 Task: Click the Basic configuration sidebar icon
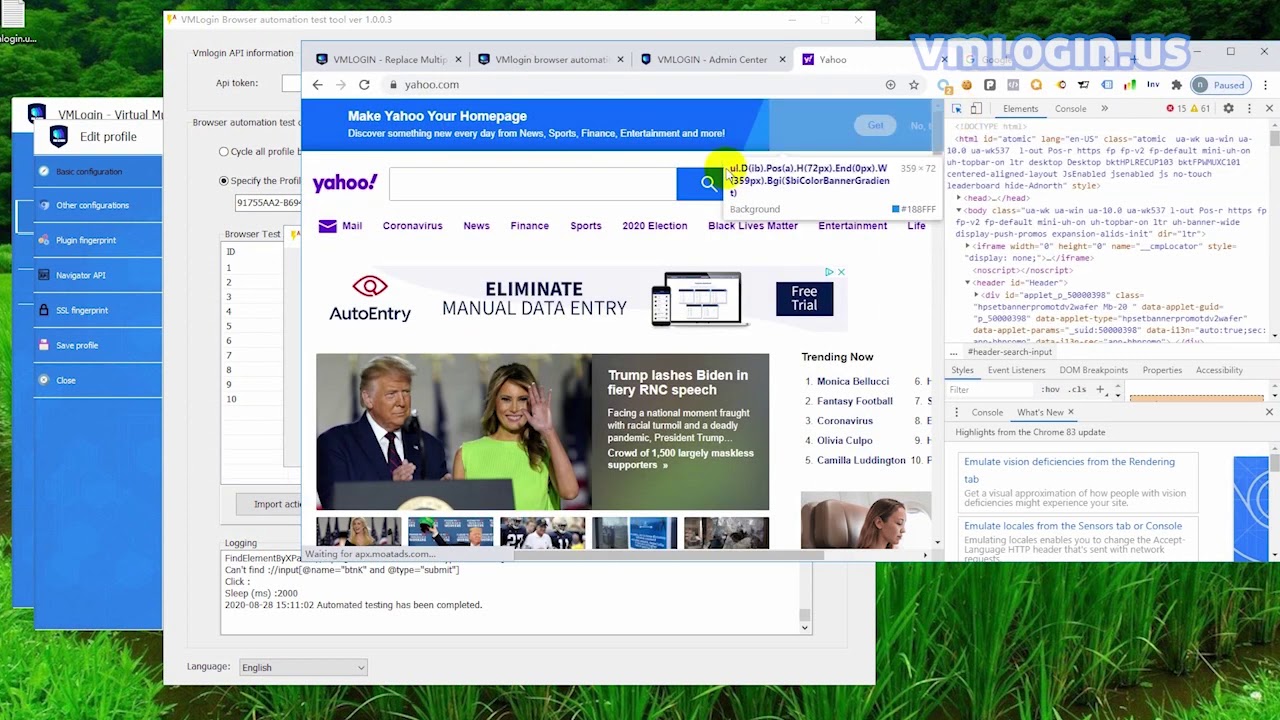[x=44, y=171]
